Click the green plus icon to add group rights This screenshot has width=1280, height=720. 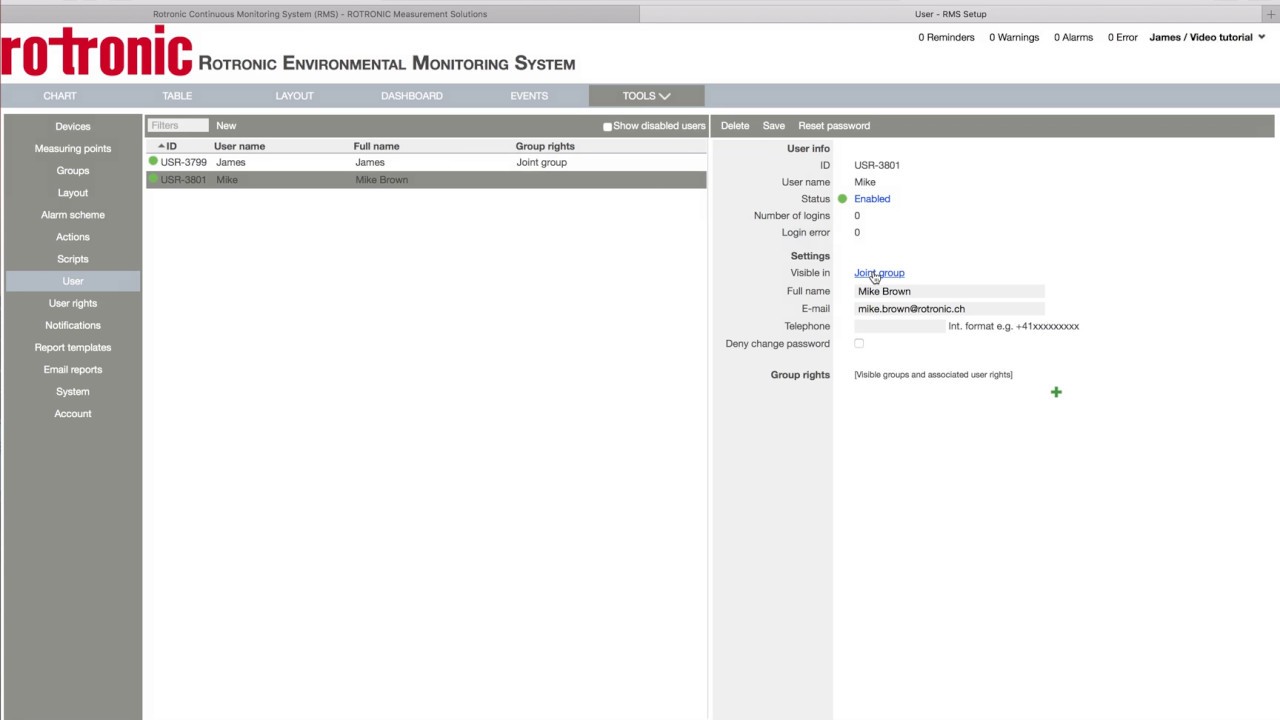pyautogui.click(x=1056, y=392)
